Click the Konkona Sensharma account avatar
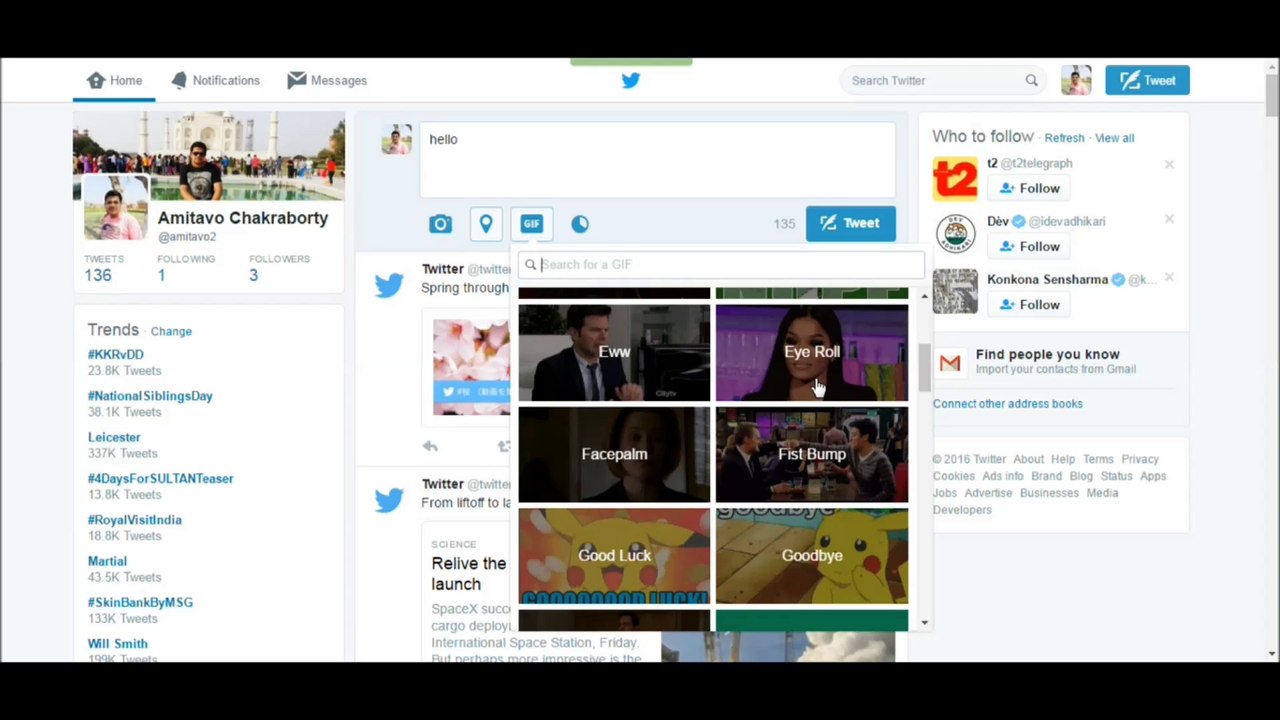1280x720 pixels. pos(955,292)
